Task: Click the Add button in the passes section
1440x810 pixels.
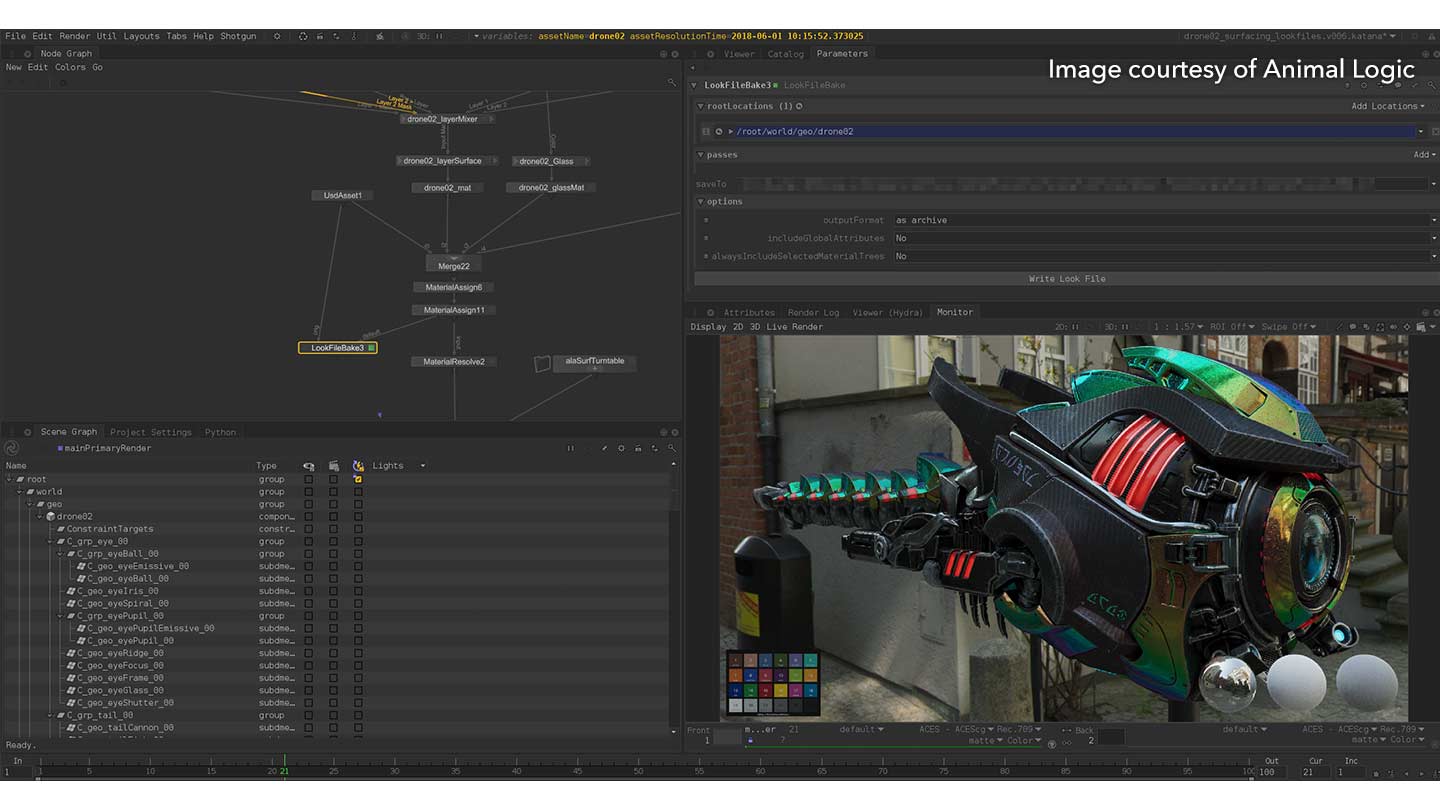Action: (x=1424, y=155)
